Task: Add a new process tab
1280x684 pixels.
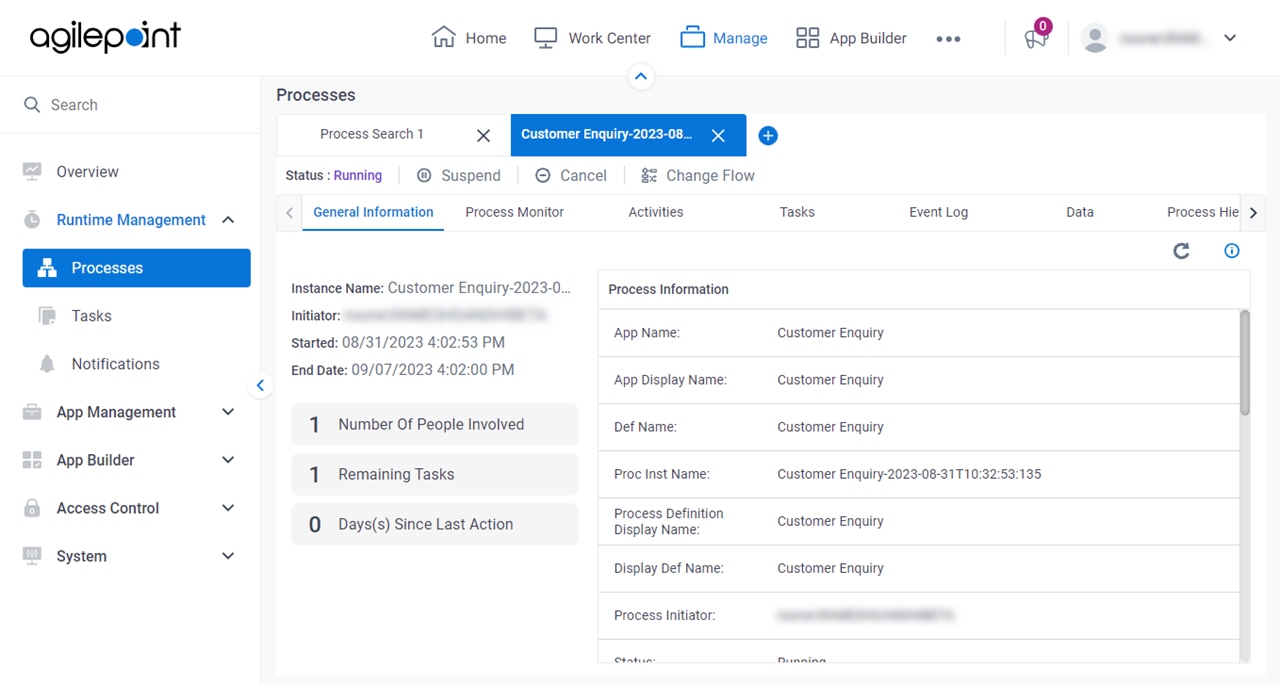Action: pyautogui.click(x=768, y=135)
